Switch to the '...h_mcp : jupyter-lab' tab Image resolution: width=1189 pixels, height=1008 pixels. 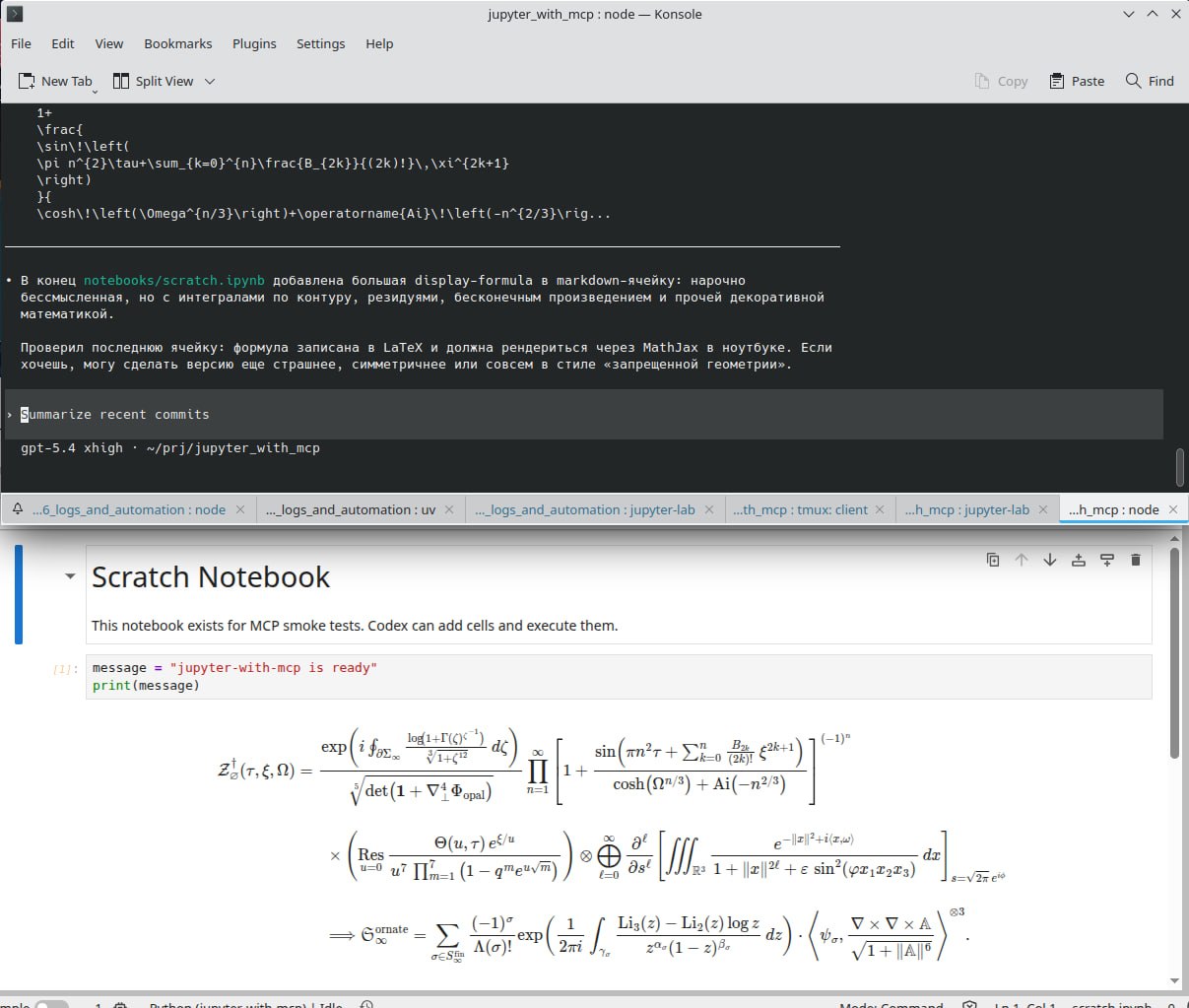click(966, 509)
